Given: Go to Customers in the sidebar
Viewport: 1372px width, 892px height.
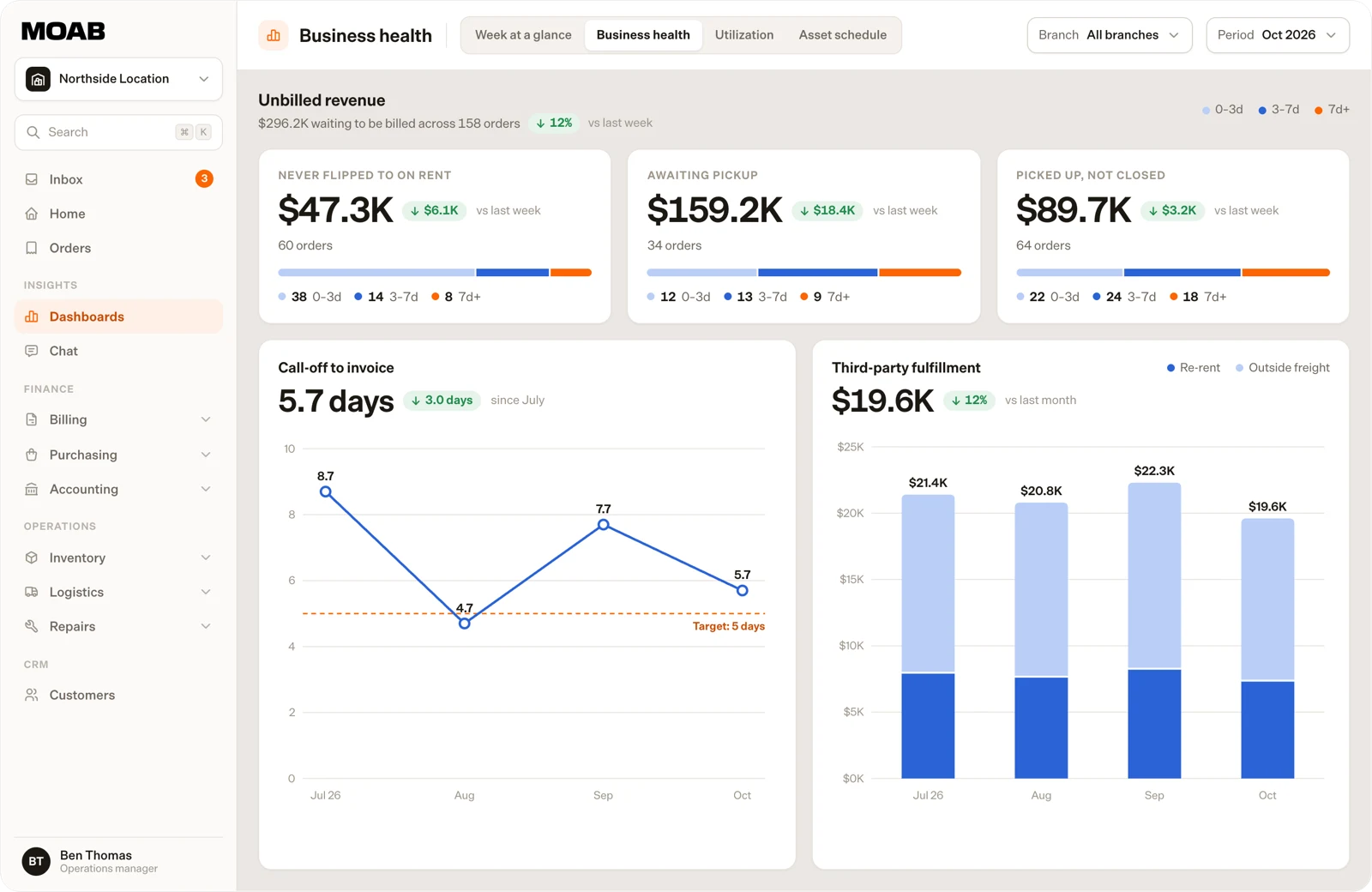Looking at the screenshot, I should [x=118, y=695].
